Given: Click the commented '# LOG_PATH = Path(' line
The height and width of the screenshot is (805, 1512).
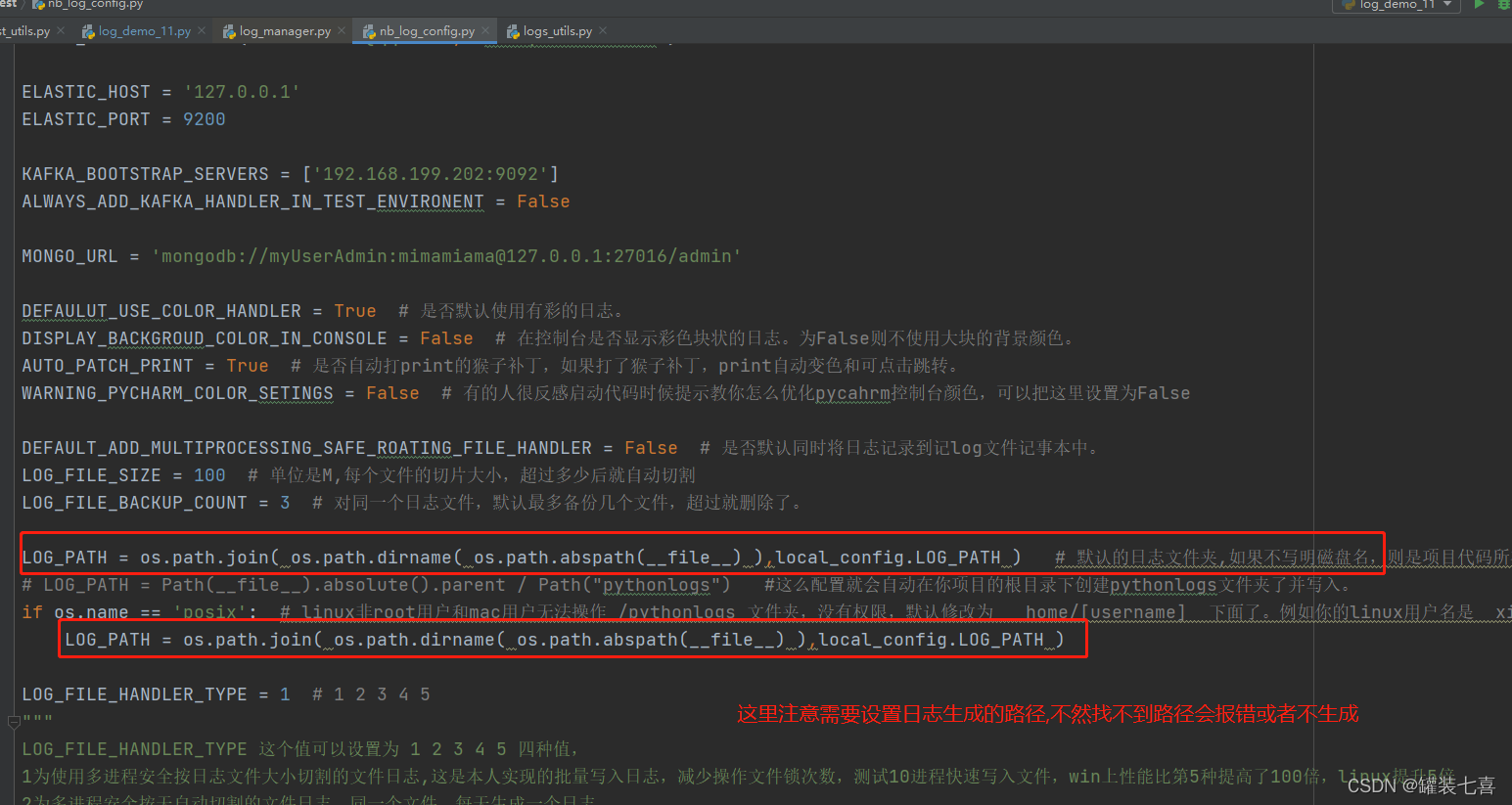Looking at the screenshot, I should [376, 585].
